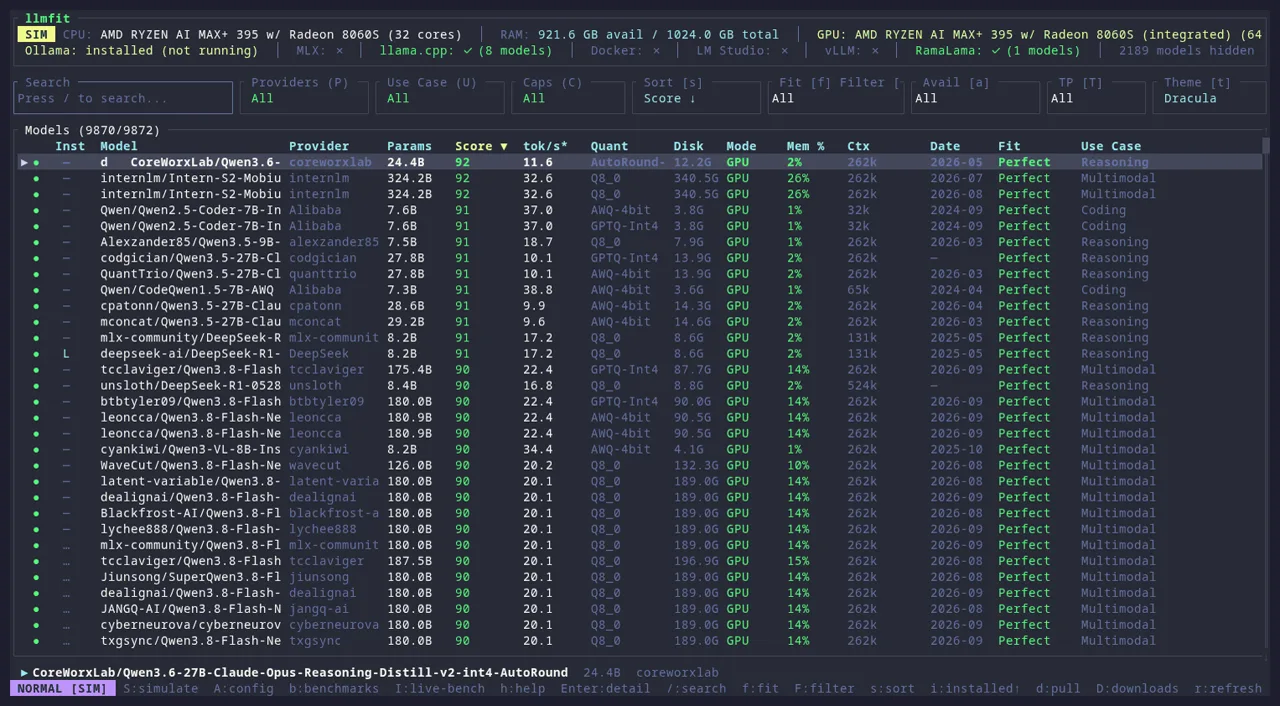
Task: Click the NORMAL [SIM] mode indicator
Action: [x=63, y=689]
